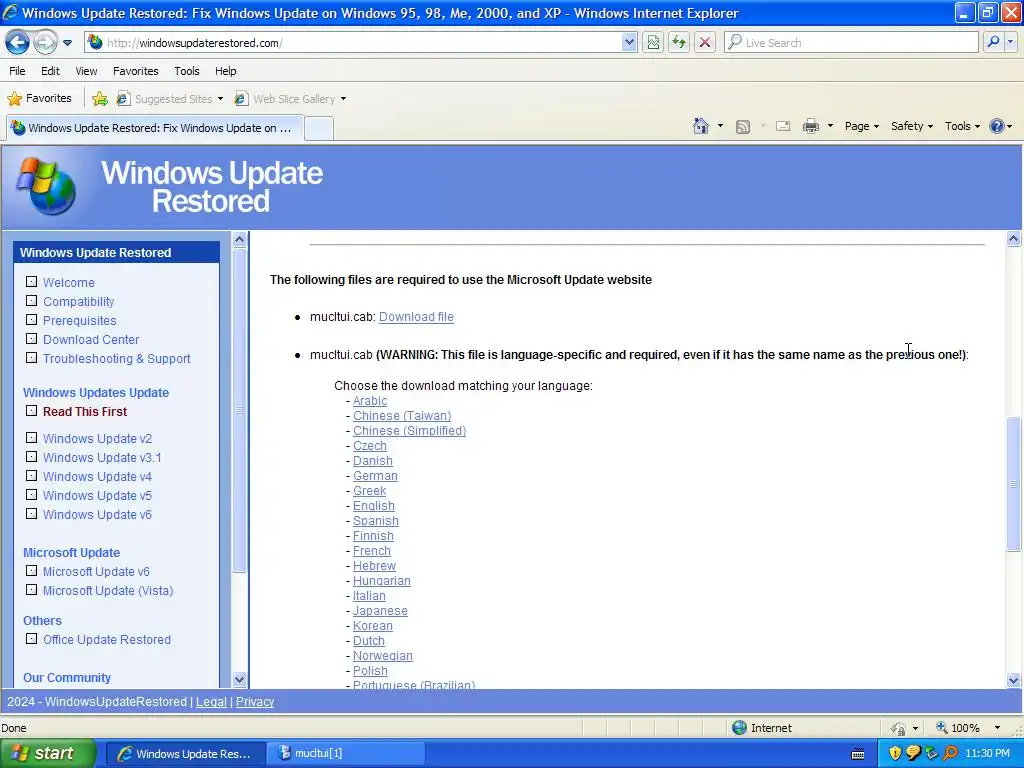The height and width of the screenshot is (768, 1024).
Task: Click the Favorites star button
Action: pyautogui.click(x=39, y=99)
